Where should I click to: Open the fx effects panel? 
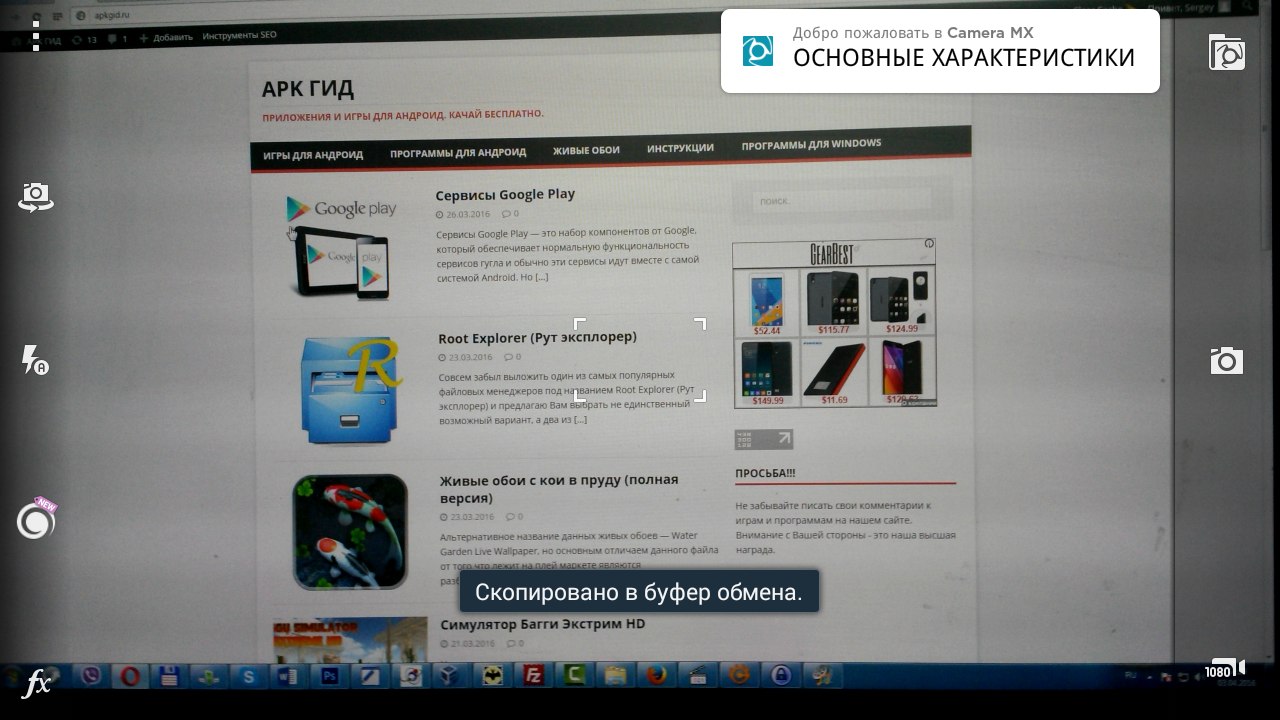(x=37, y=684)
